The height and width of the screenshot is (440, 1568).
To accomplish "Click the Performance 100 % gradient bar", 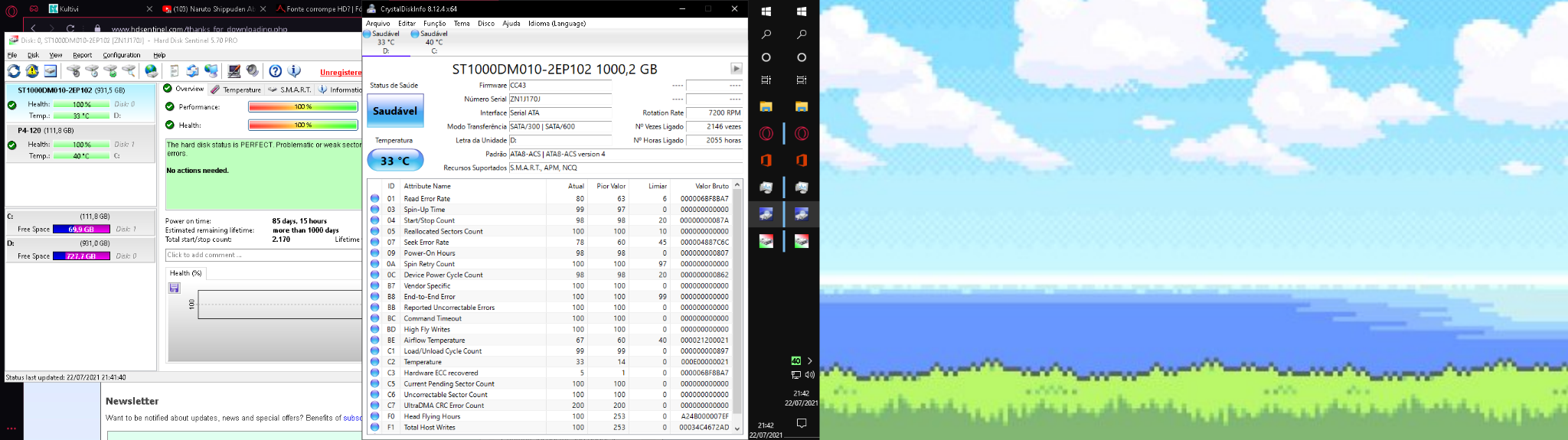I will (x=303, y=106).
